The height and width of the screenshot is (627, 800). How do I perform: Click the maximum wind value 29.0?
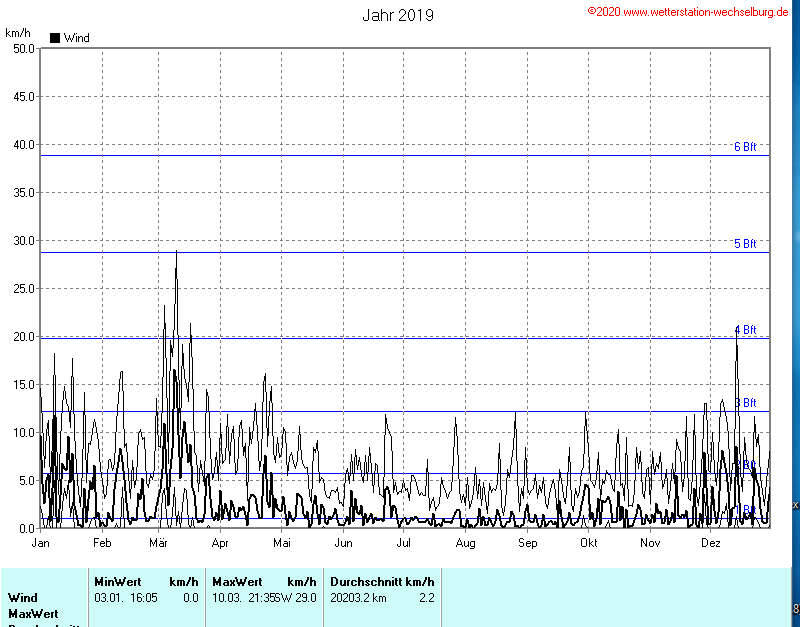click(308, 598)
